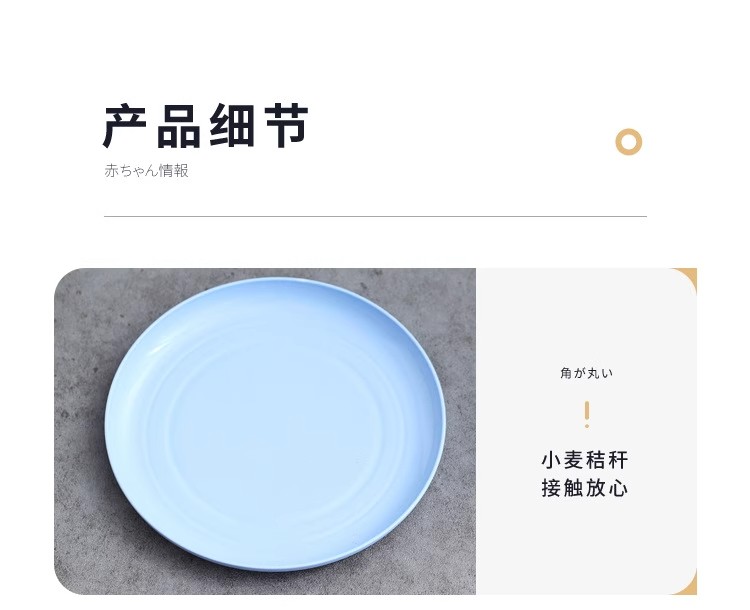
Task: Click the 角が丸い caption
Action: tap(586, 373)
